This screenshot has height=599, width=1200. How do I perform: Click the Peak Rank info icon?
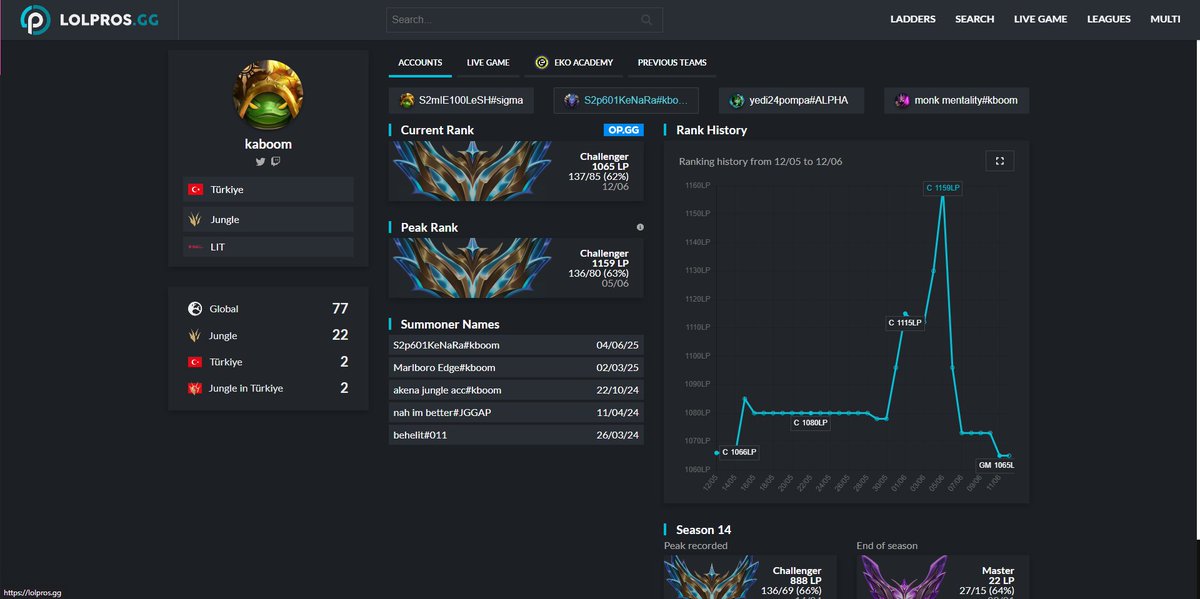[x=640, y=227]
